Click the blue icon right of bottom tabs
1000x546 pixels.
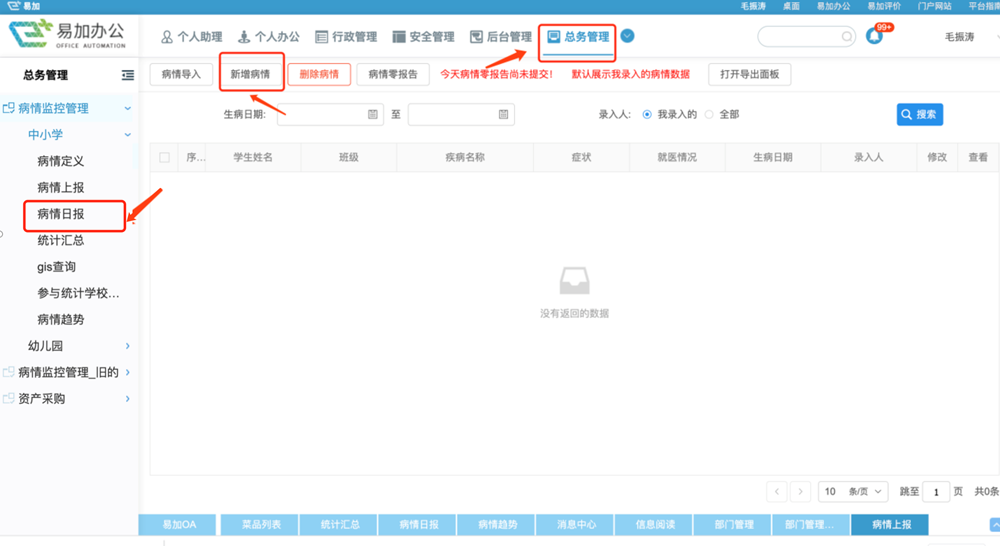click(x=995, y=525)
